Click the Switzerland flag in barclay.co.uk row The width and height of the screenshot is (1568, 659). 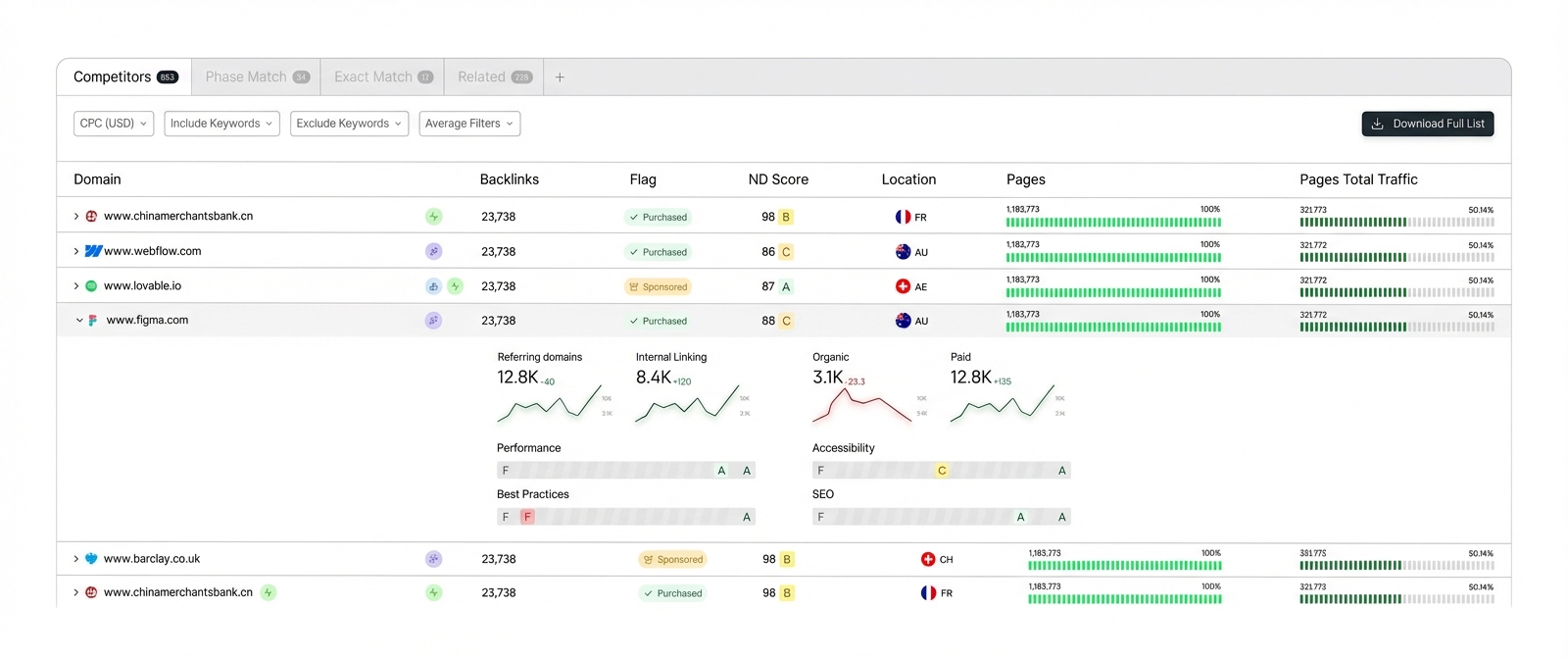point(928,559)
